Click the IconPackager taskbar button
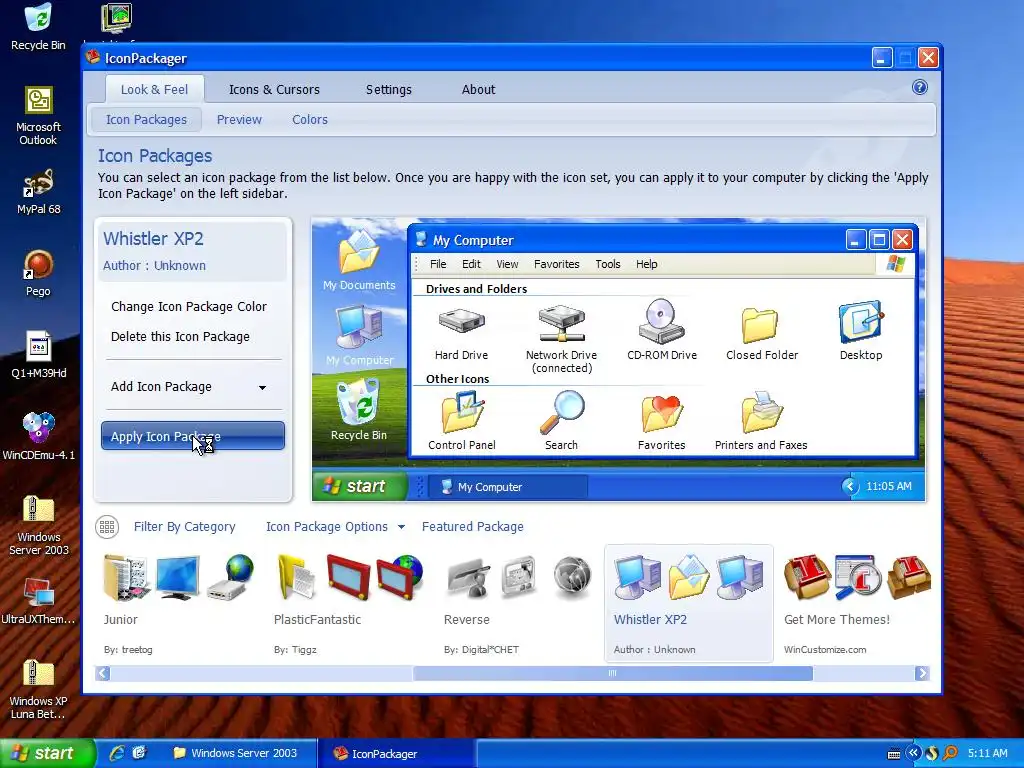1024x768 pixels. point(396,753)
